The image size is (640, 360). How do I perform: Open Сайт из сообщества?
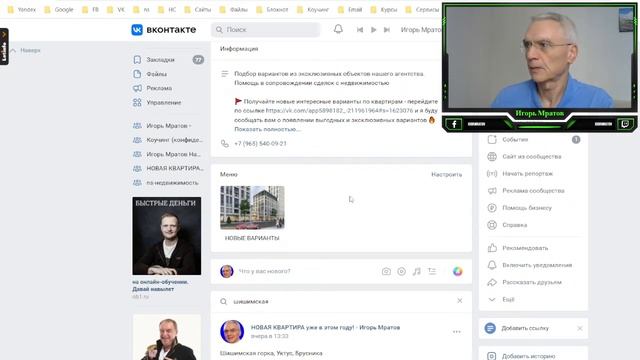point(533,157)
